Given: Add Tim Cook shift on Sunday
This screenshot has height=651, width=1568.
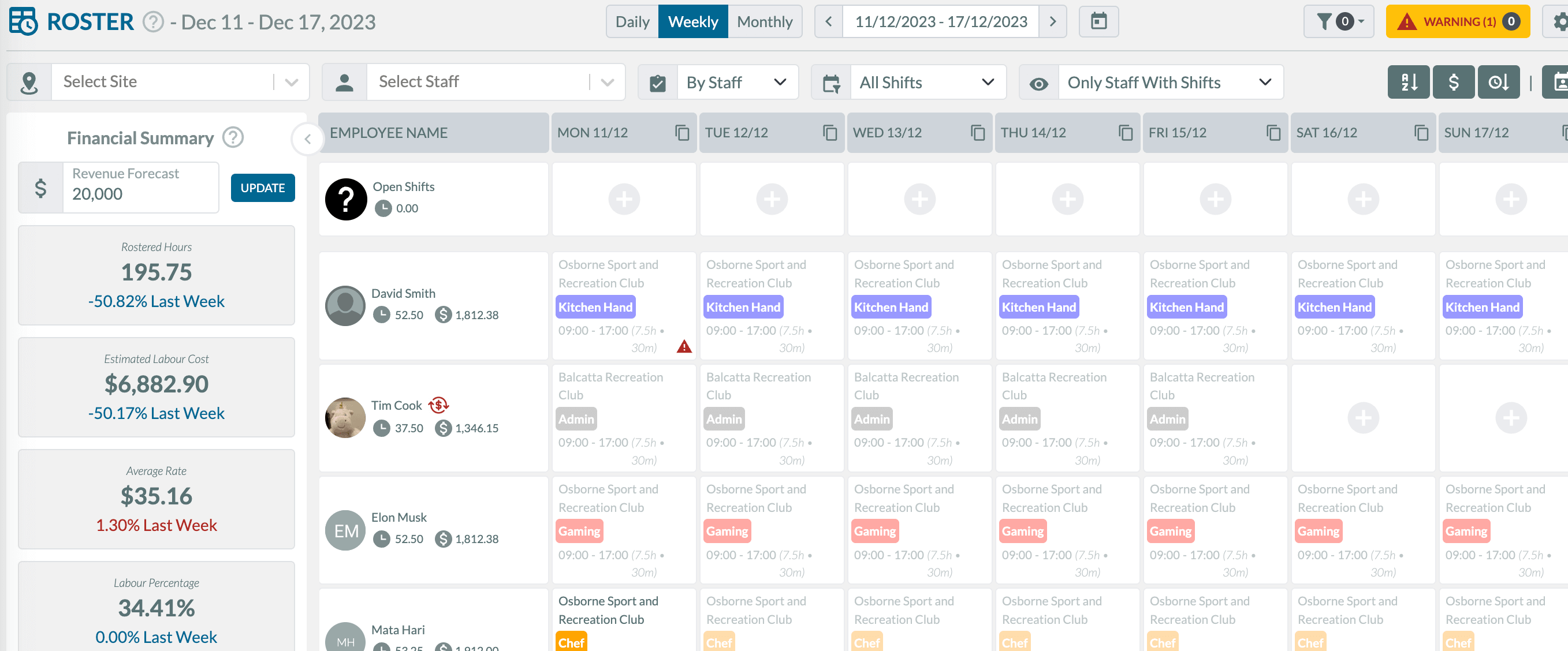Looking at the screenshot, I should click(x=1511, y=418).
